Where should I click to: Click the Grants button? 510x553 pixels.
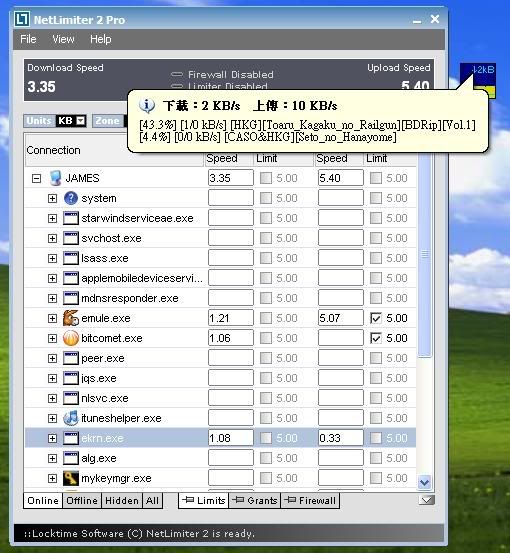coord(255,500)
